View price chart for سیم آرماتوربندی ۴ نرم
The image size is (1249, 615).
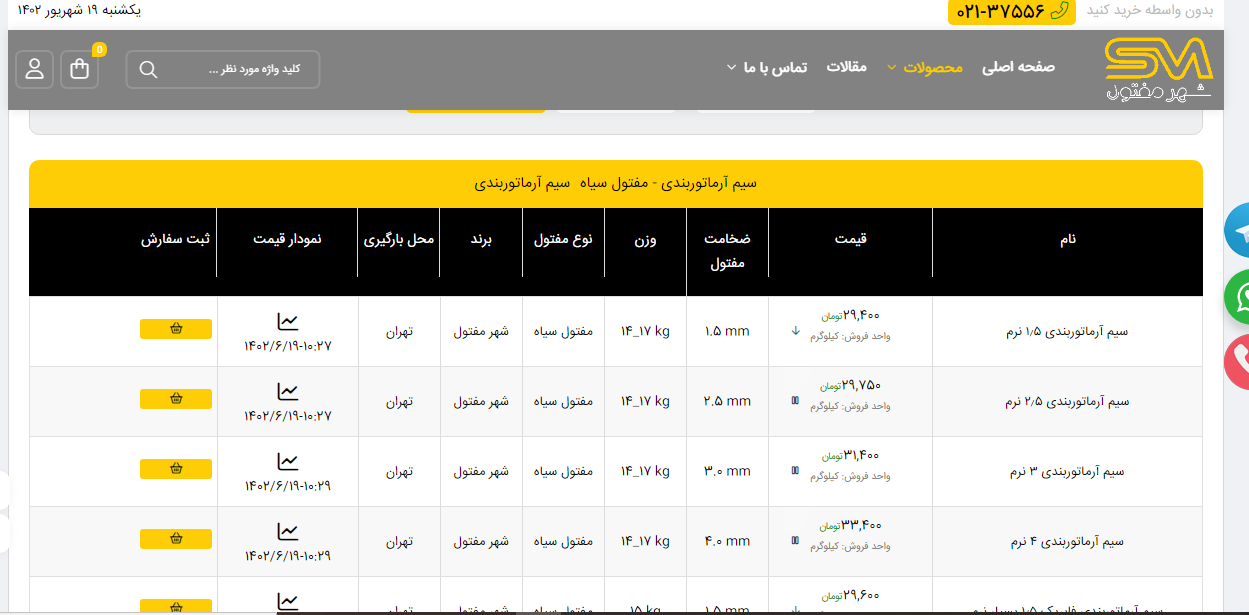coord(288,532)
